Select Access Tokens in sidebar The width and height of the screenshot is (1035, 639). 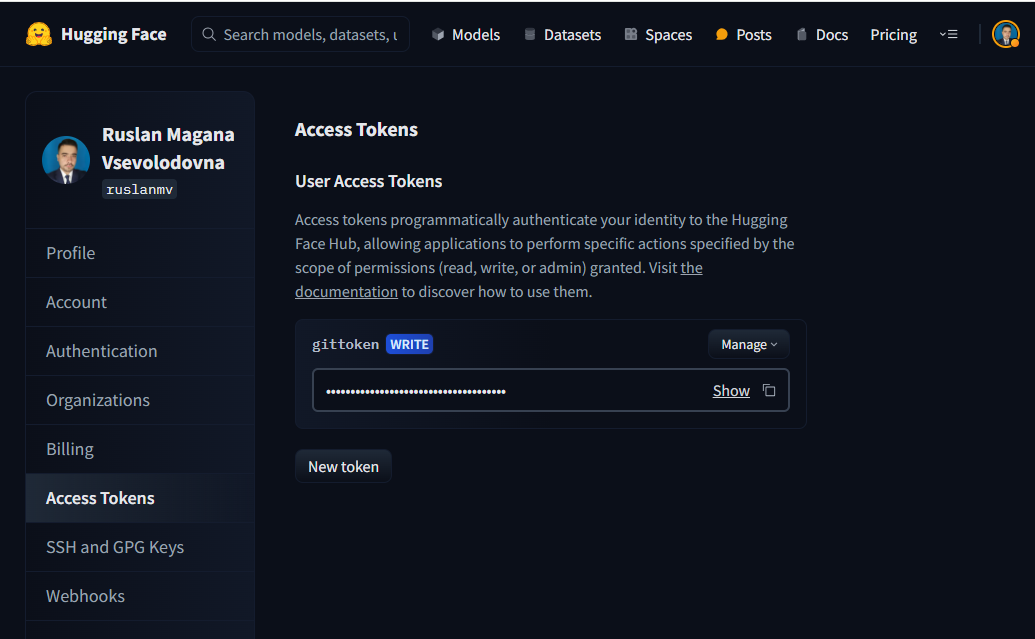[x=140, y=498]
